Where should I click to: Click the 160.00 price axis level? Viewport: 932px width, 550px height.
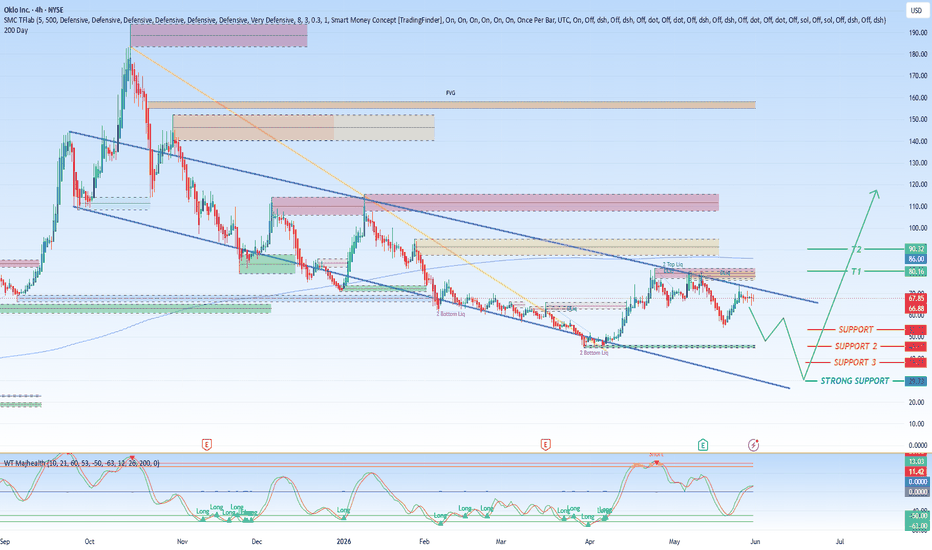pyautogui.click(x=918, y=98)
